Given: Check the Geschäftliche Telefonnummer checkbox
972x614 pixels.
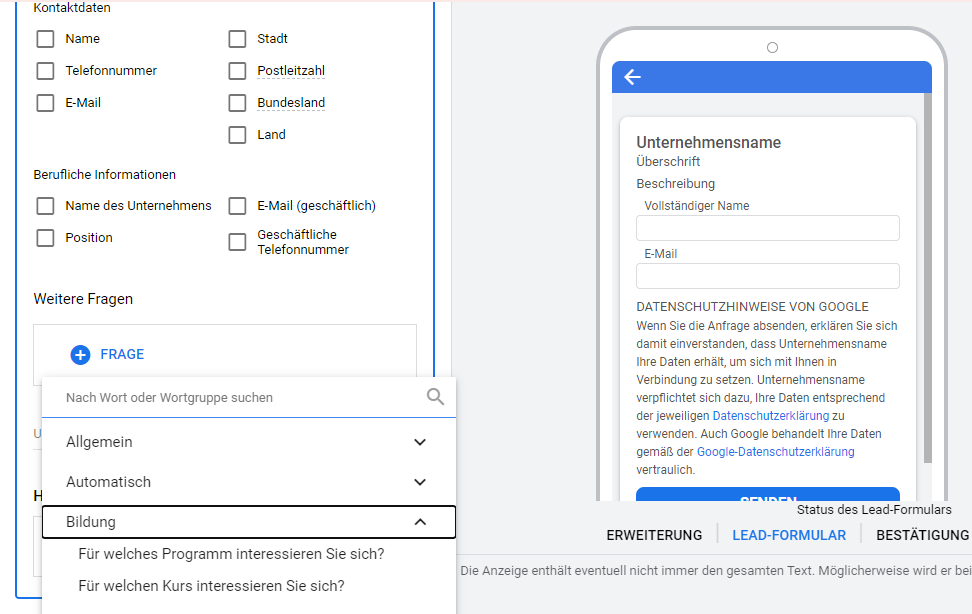Looking at the screenshot, I should [x=237, y=241].
